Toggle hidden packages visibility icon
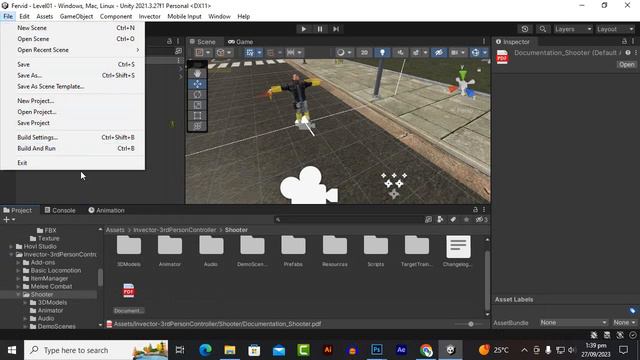This screenshot has width=640, height=360. coord(481,220)
